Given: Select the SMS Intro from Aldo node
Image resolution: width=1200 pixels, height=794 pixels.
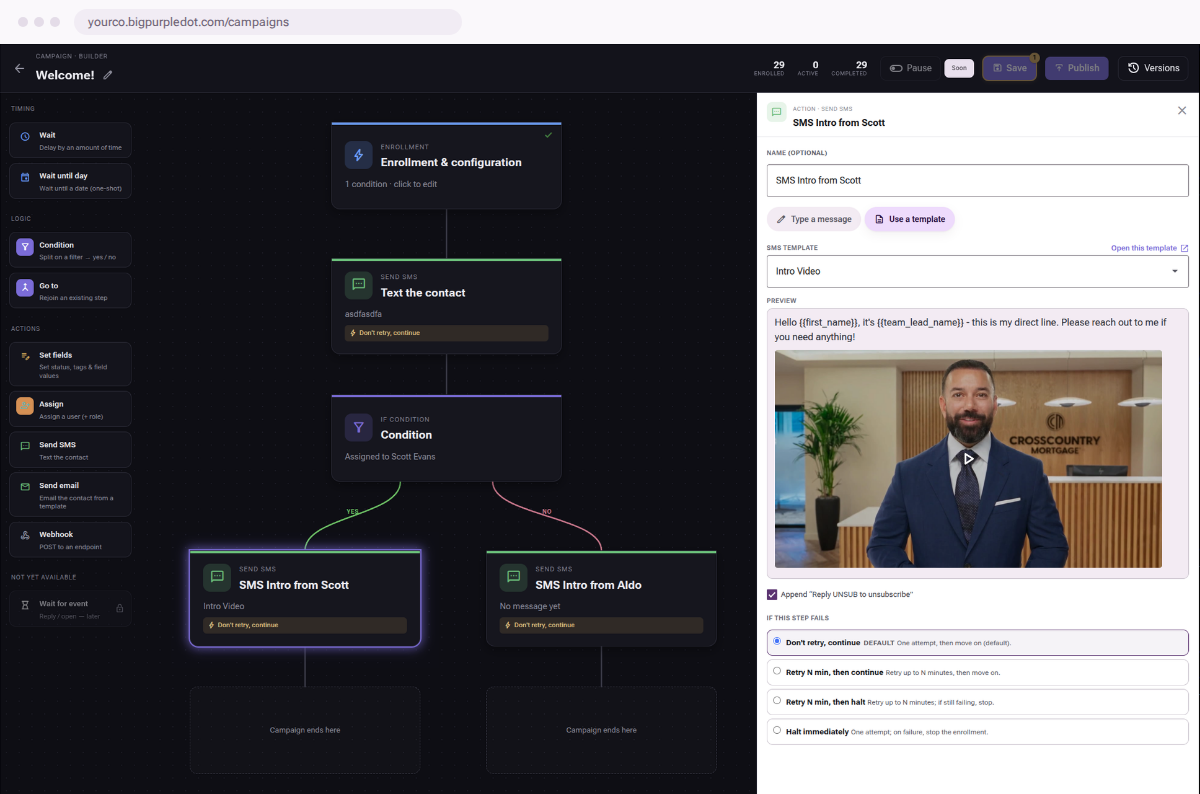Looking at the screenshot, I should click(x=601, y=598).
